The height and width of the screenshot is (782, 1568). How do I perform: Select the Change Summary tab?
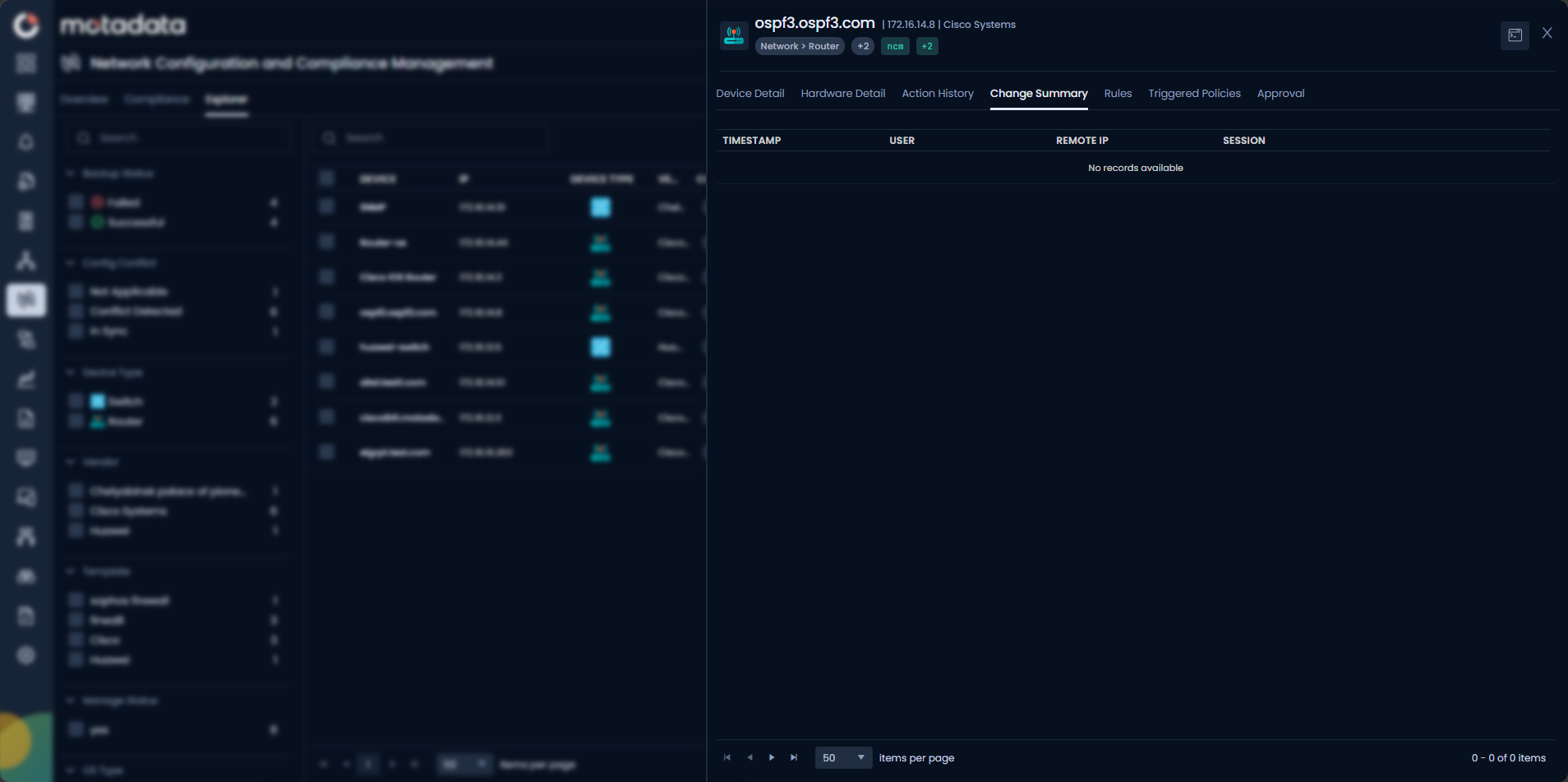click(x=1039, y=94)
